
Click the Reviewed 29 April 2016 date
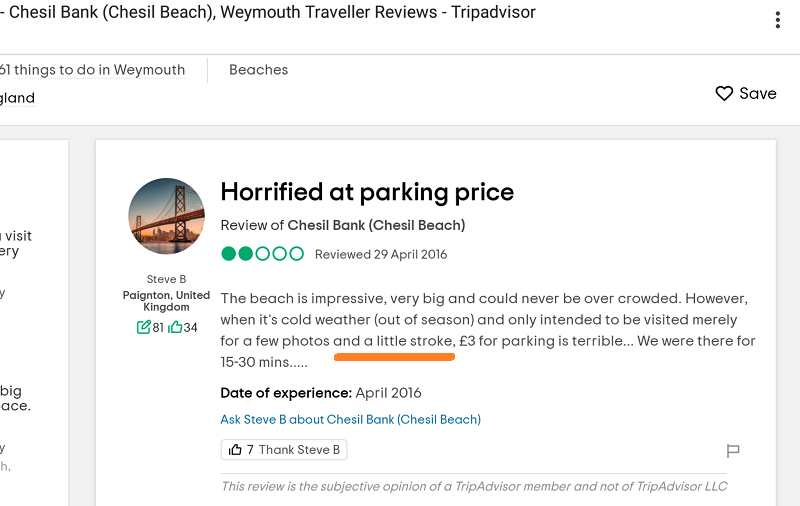(x=381, y=255)
